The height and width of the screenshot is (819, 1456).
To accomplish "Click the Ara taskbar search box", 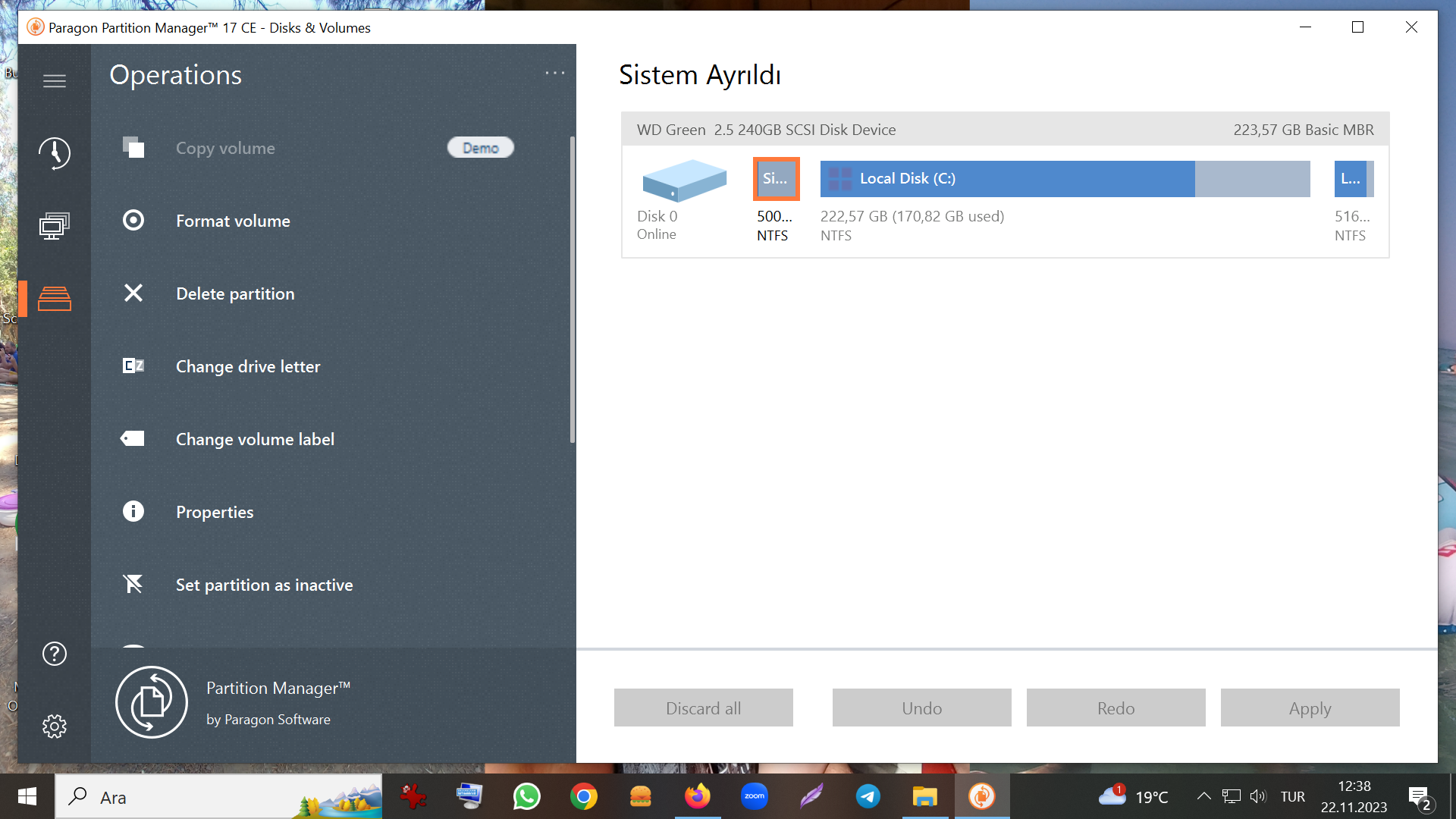I will click(x=218, y=796).
